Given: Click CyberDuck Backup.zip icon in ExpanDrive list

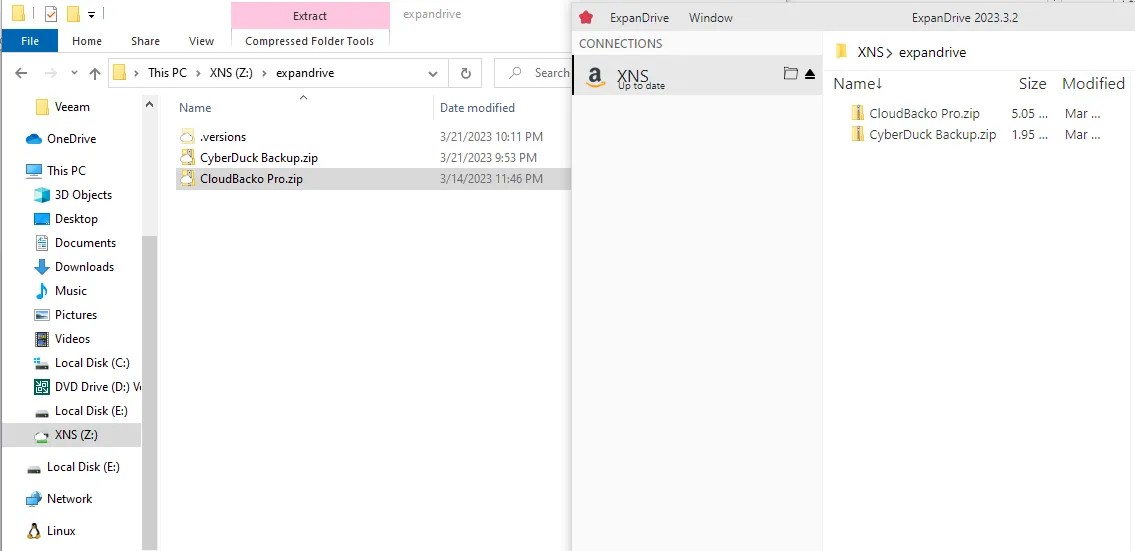Looking at the screenshot, I should (x=858, y=134).
